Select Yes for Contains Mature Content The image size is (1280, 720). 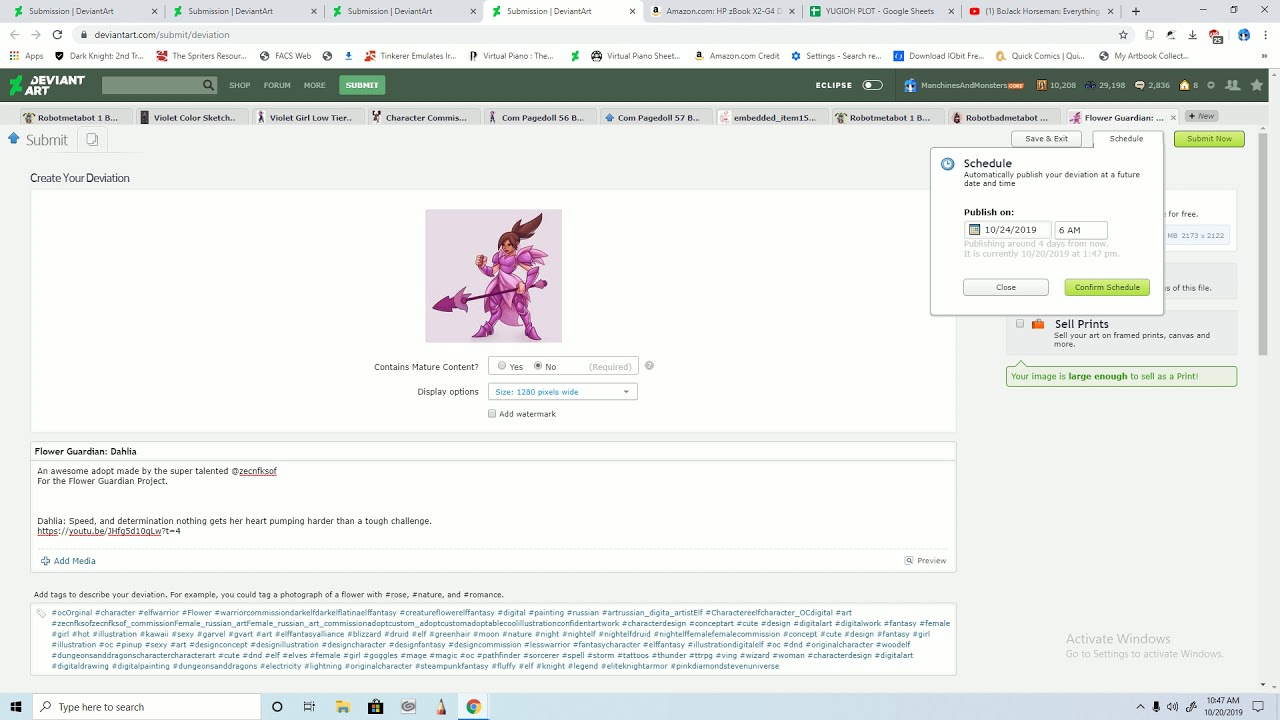click(x=502, y=366)
